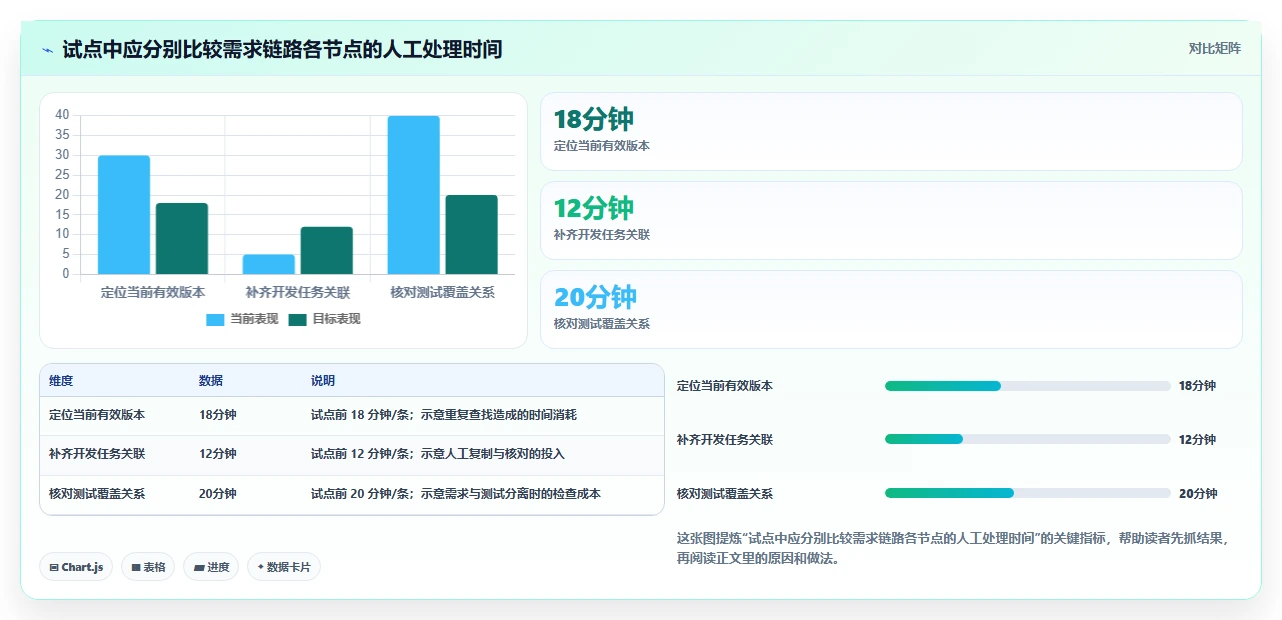
Task: Click the progress row label 核对测试覆盖关系
Action: [x=725, y=493]
